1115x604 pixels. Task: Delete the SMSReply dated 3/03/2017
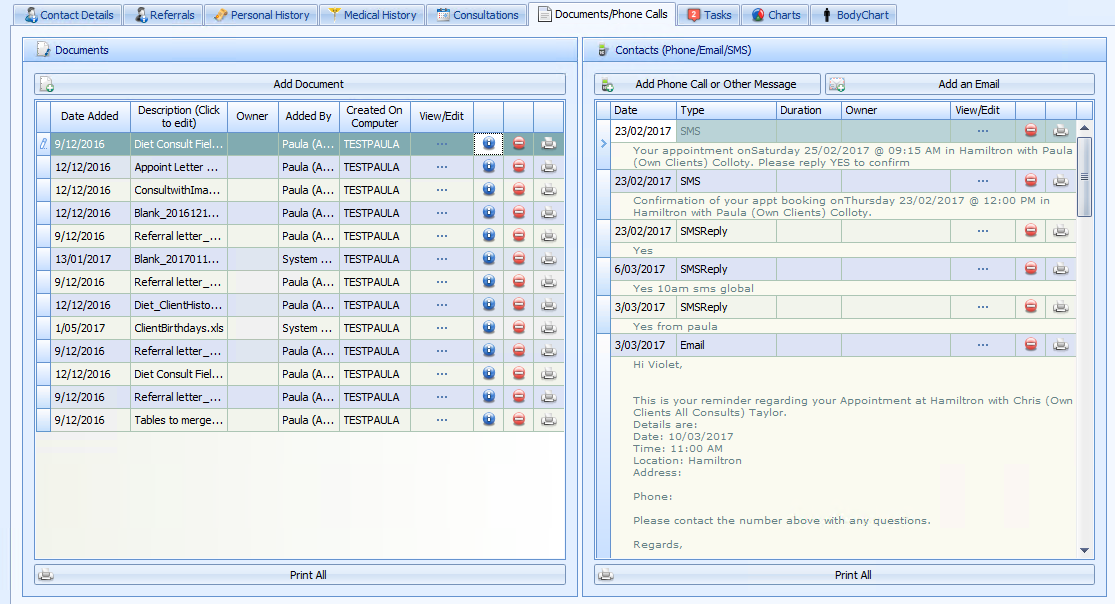1030,307
